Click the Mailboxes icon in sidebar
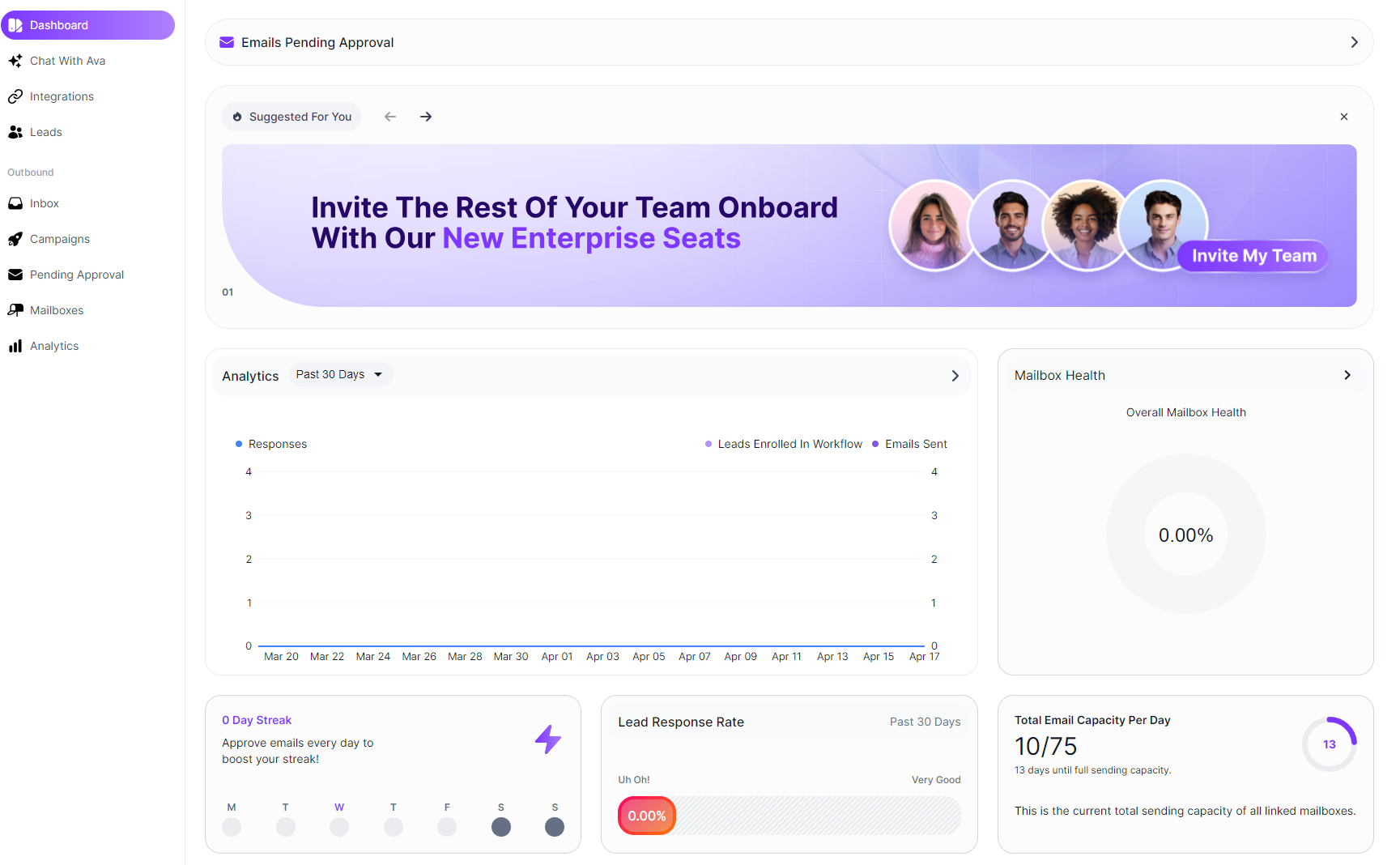 click(15, 310)
